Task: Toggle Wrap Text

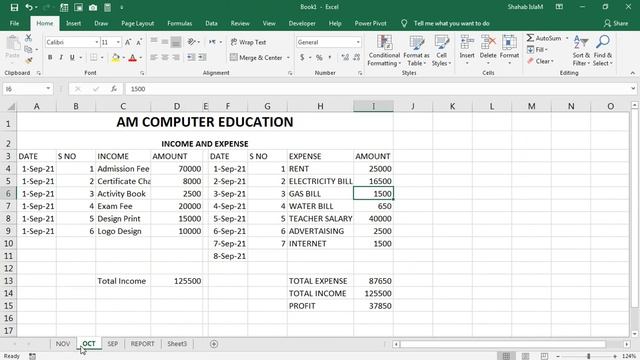Action: coord(248,42)
